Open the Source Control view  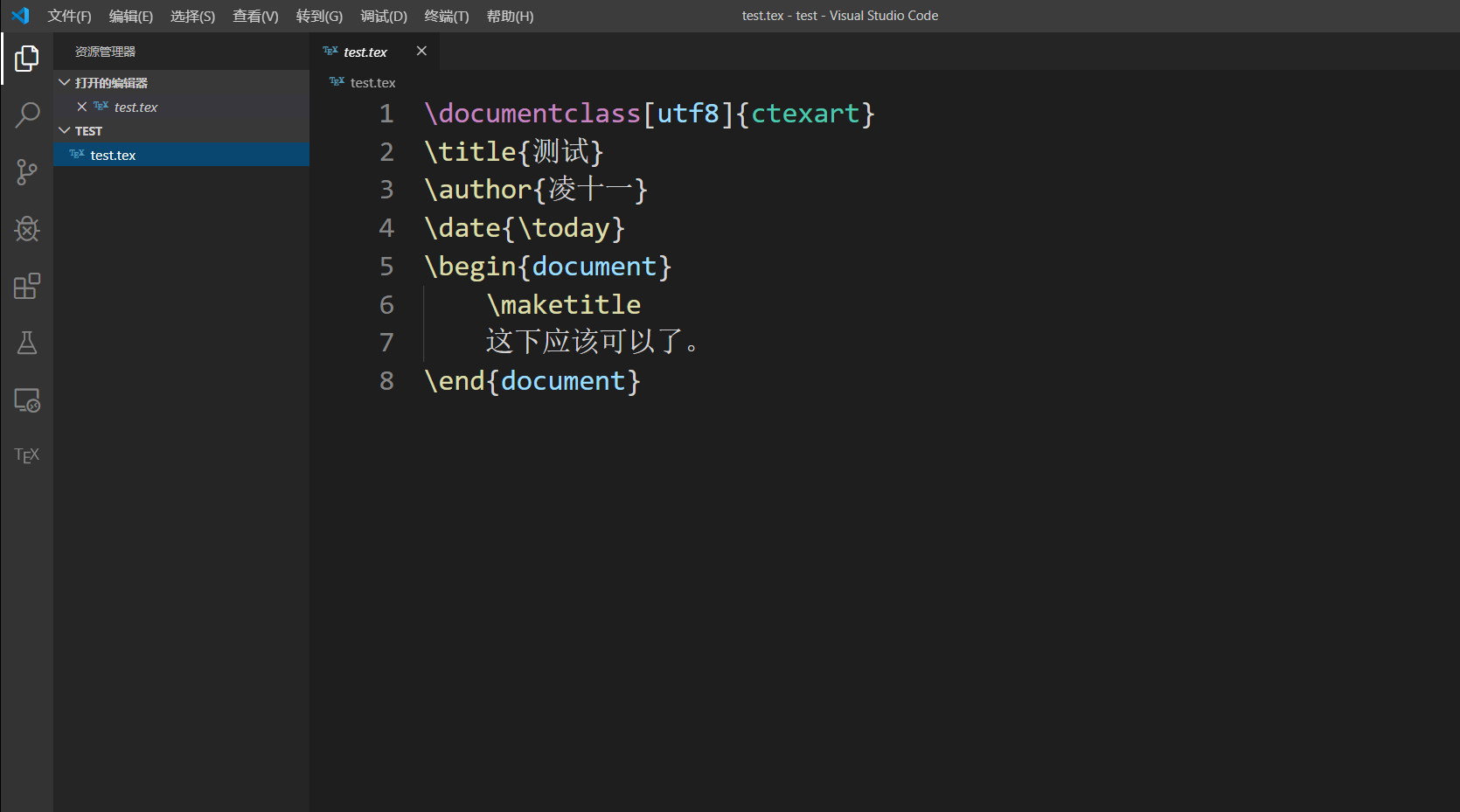coord(26,171)
